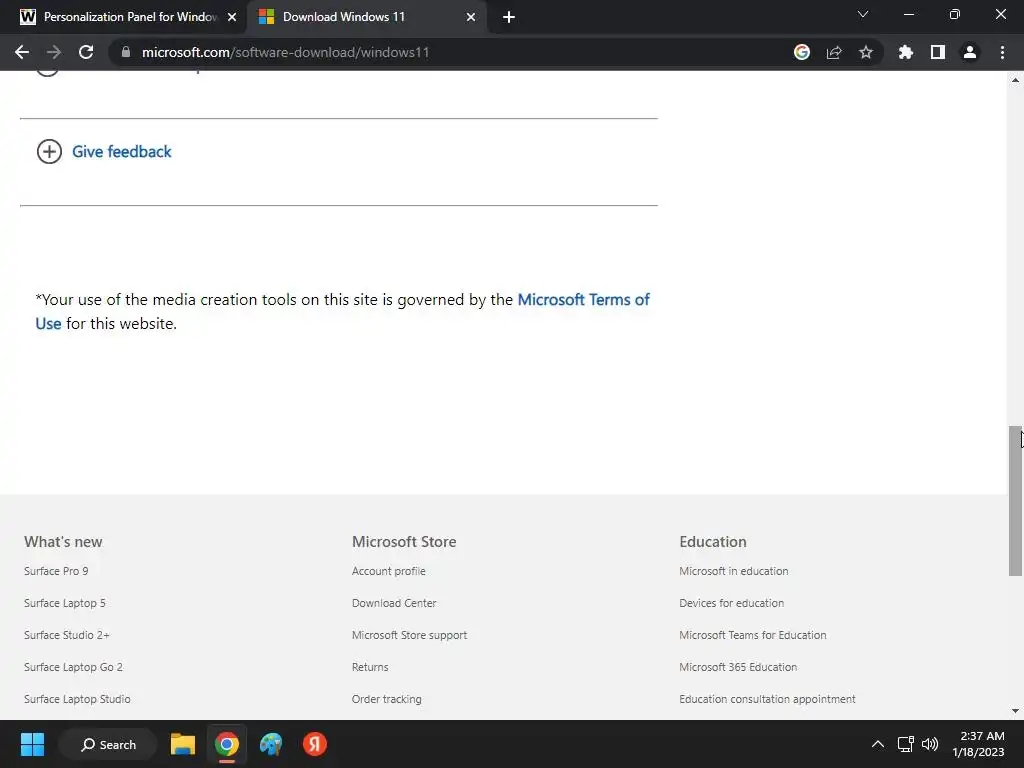Open the Chrome profile avatar

coord(970,52)
